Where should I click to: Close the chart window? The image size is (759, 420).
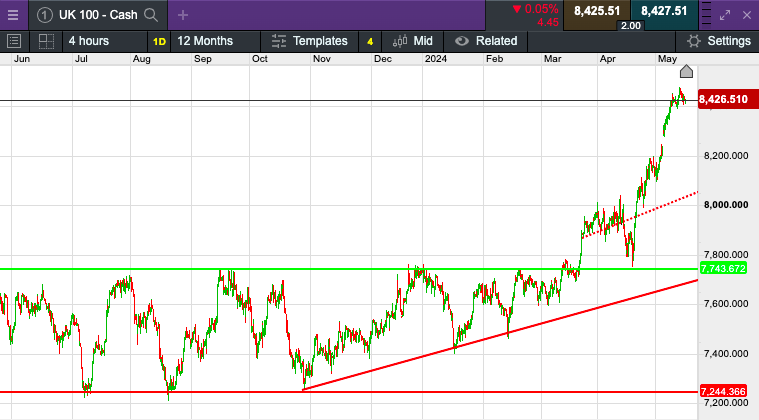tap(747, 15)
